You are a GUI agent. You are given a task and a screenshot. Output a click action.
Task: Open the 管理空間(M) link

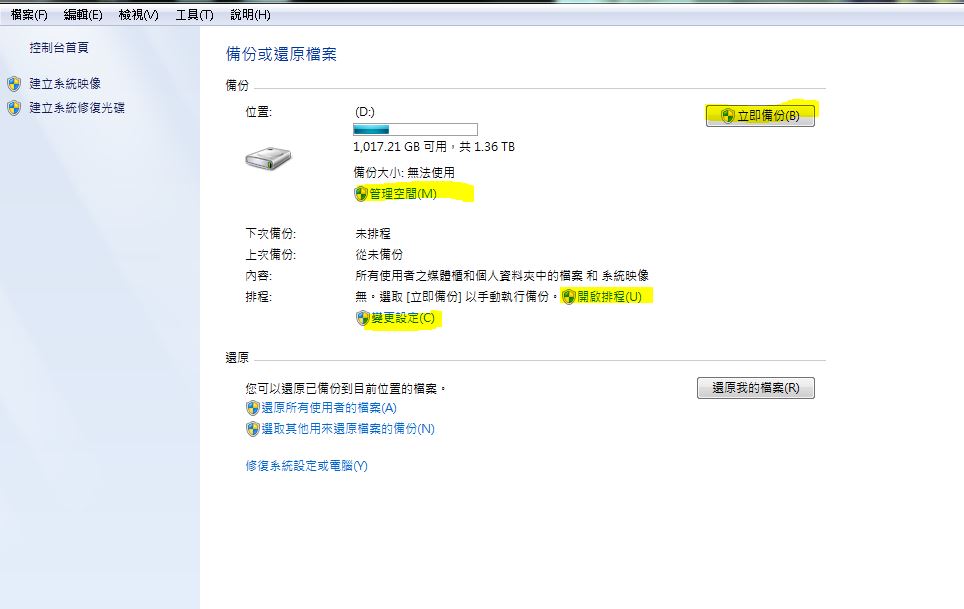point(403,194)
